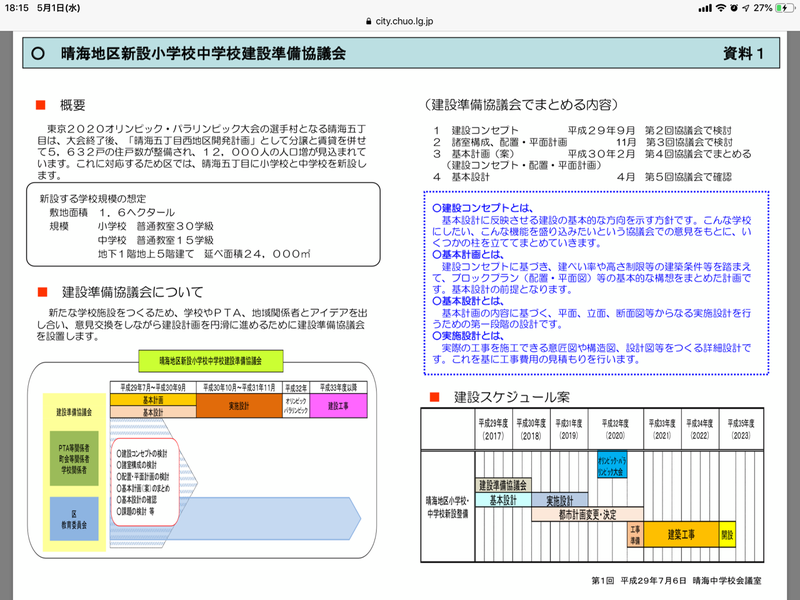Click the 概要 section heading

(73, 105)
